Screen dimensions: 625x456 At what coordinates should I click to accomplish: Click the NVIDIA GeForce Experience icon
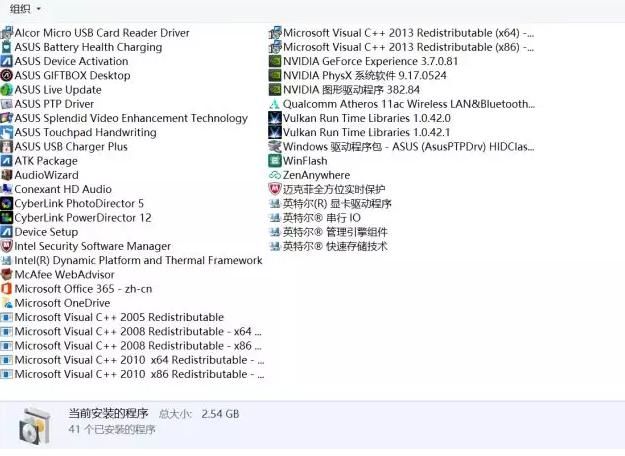tap(275, 61)
